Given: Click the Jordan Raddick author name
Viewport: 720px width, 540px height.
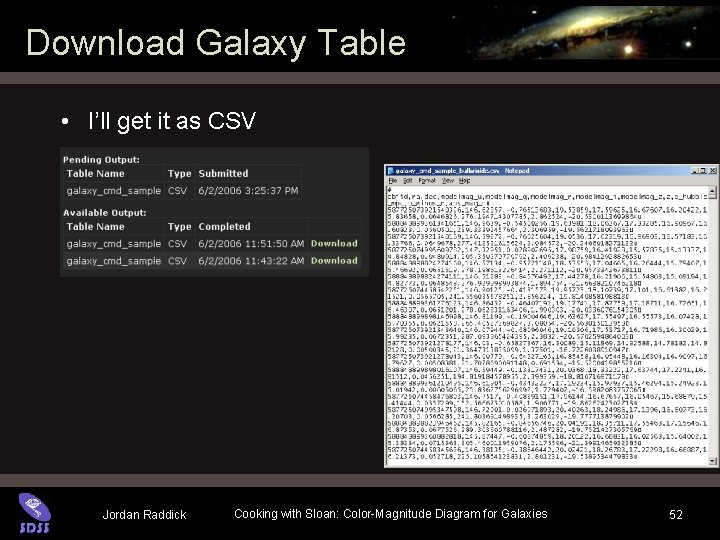Looking at the screenshot, I should pyautogui.click(x=144, y=515).
